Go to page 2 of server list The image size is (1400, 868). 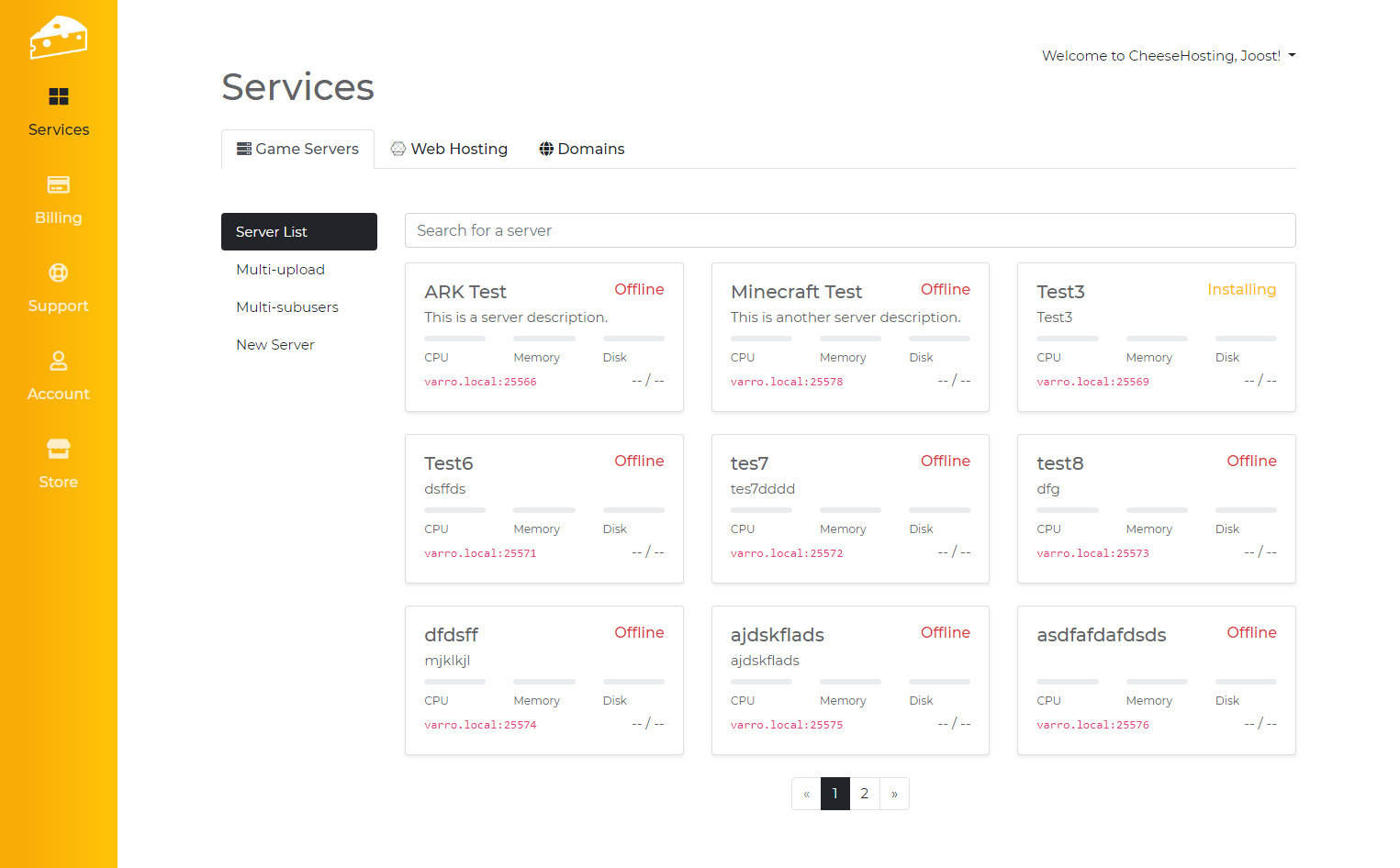coord(864,794)
